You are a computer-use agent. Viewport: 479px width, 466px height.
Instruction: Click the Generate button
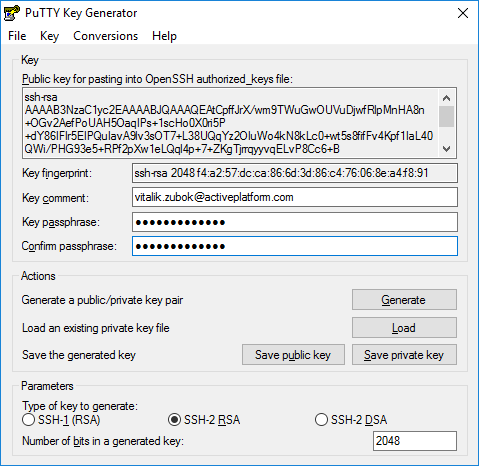[x=404, y=300]
